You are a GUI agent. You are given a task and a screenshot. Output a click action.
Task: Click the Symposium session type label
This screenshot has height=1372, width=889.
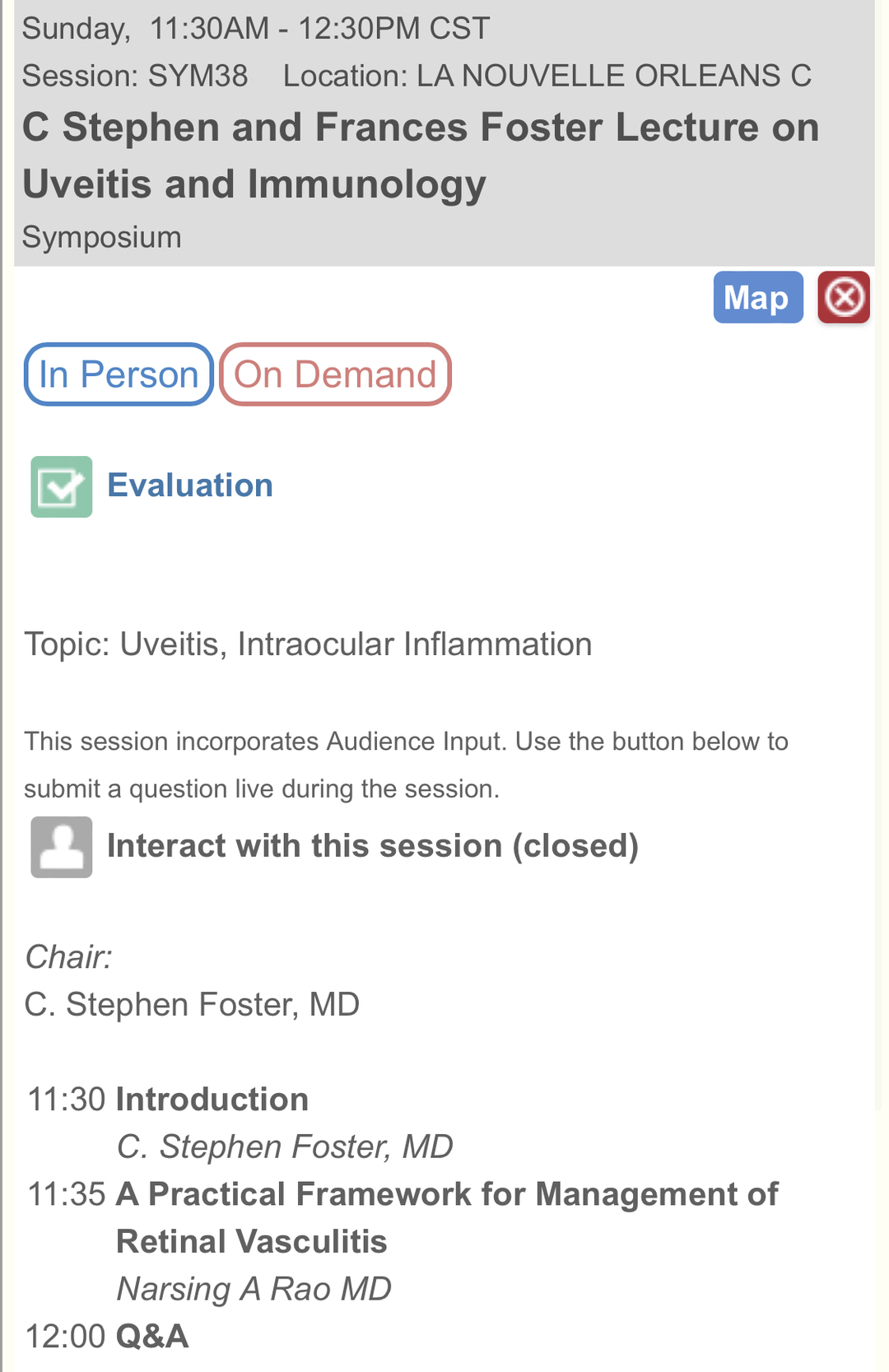click(x=102, y=237)
